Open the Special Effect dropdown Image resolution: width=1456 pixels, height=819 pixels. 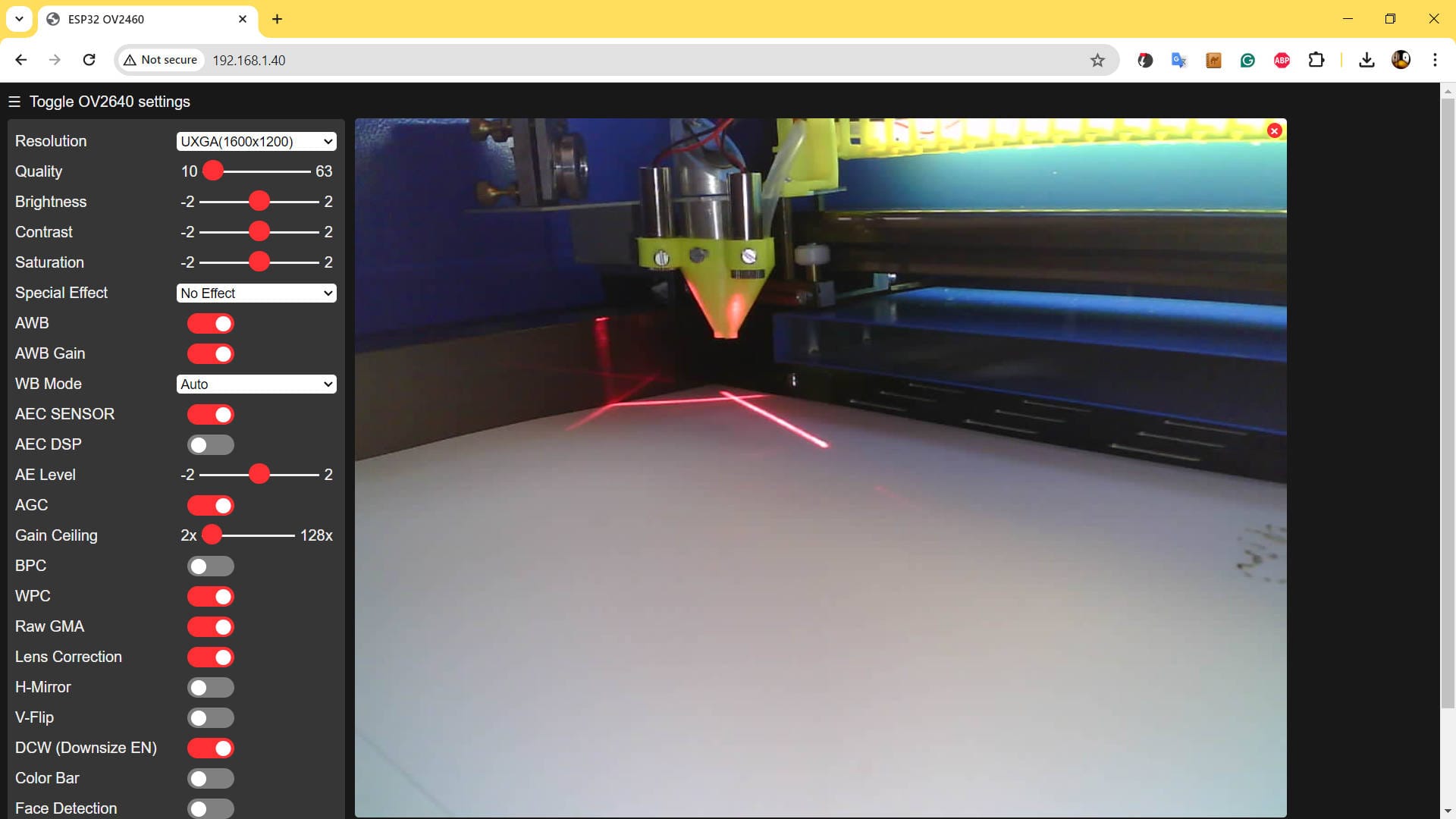click(x=256, y=293)
